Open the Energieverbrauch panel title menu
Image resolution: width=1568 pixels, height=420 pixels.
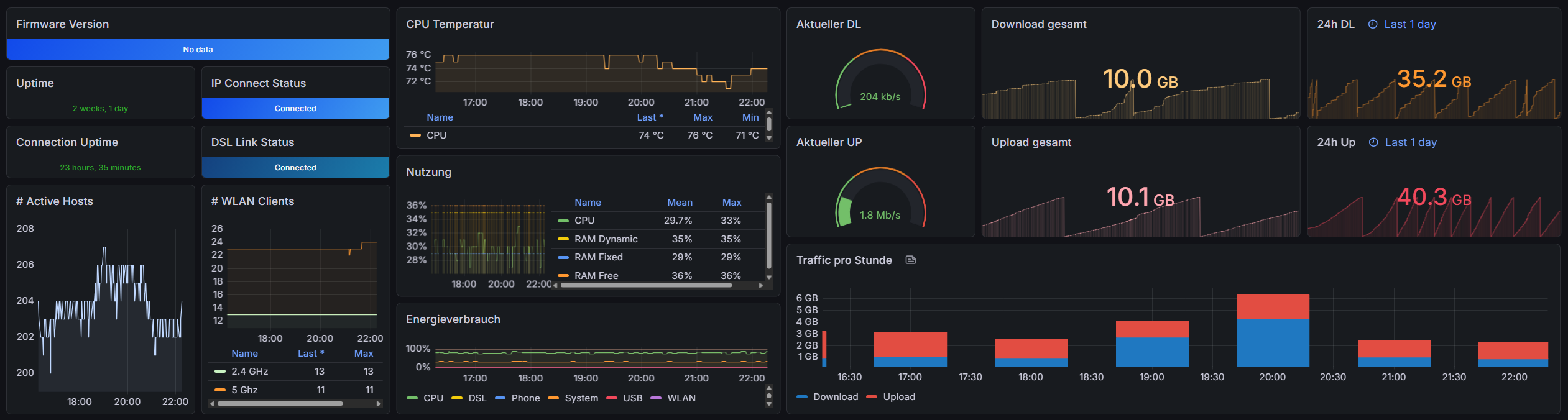[x=453, y=319]
